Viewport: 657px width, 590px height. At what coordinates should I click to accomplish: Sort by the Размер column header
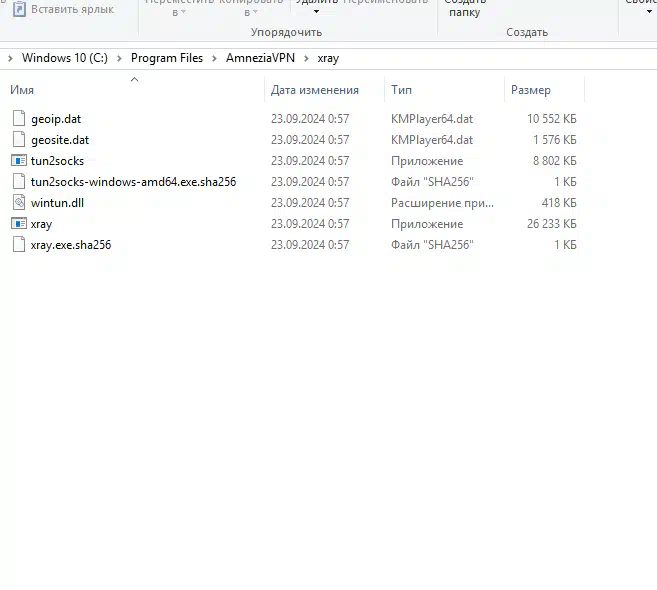coord(530,90)
